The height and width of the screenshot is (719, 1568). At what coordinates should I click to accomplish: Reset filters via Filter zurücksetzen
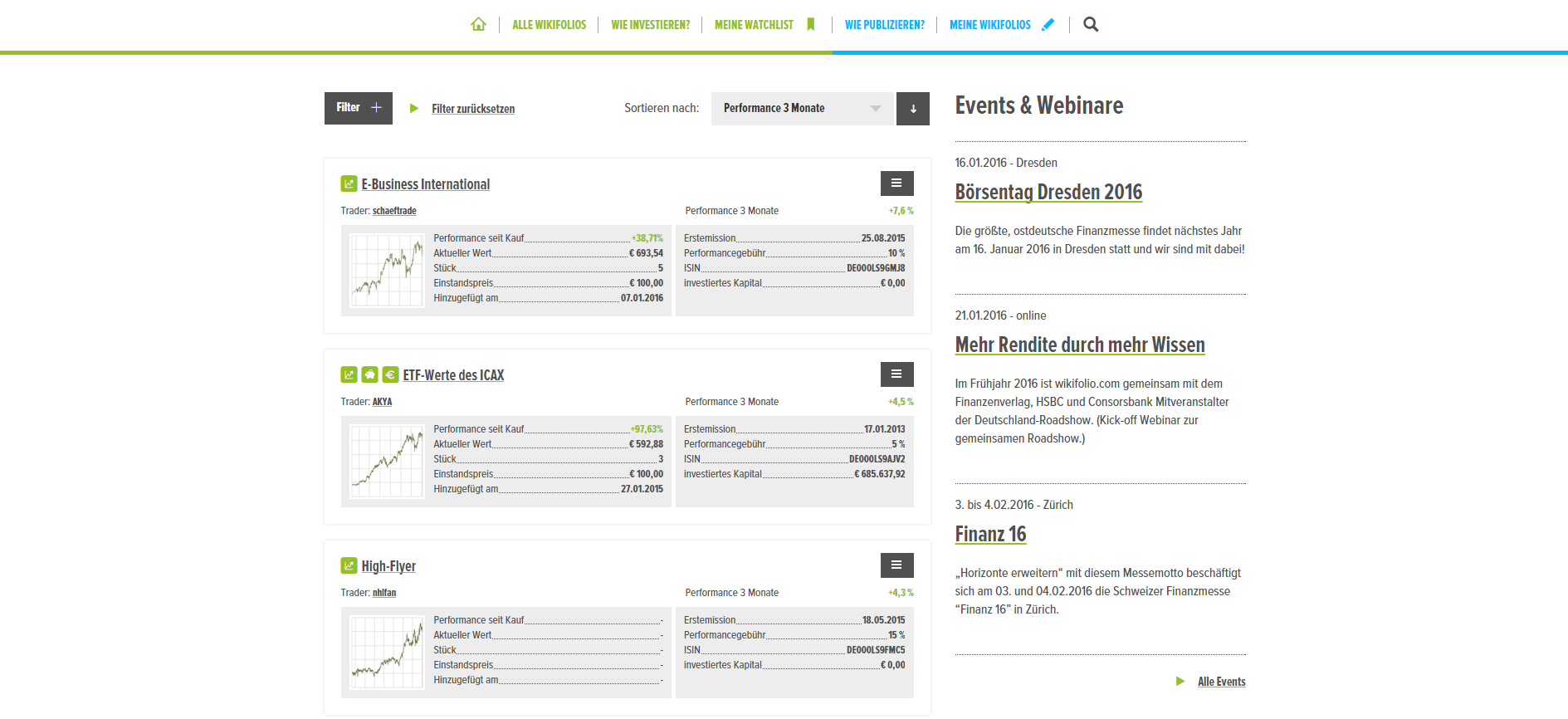tap(473, 109)
